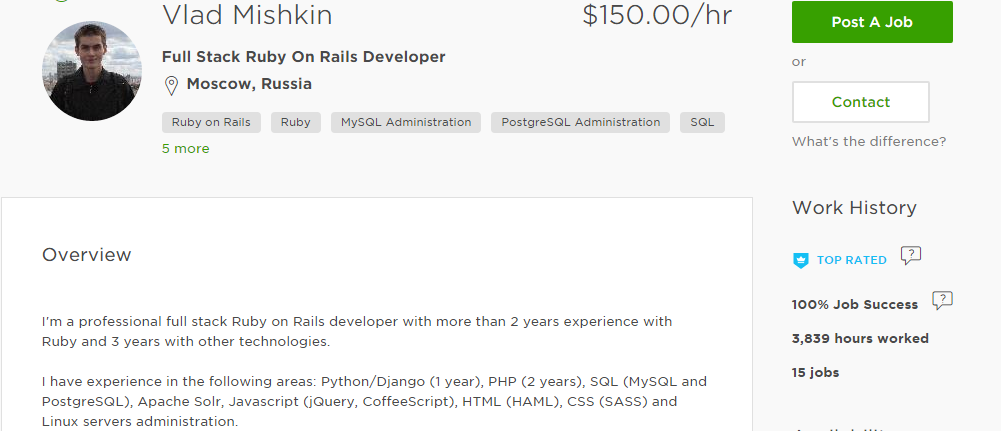Select the Ruby skill tag
Screen dimensions: 1001x431
pyautogui.click(x=296, y=123)
